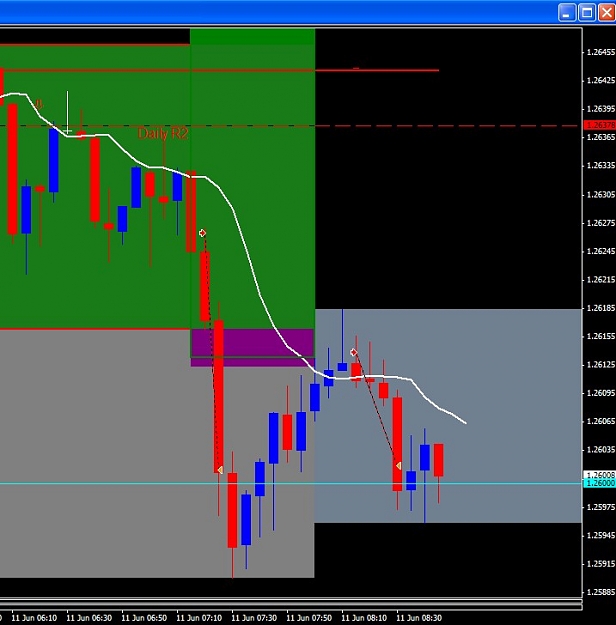
Task: Click the 1.26095 price scale label
Action: point(601,393)
